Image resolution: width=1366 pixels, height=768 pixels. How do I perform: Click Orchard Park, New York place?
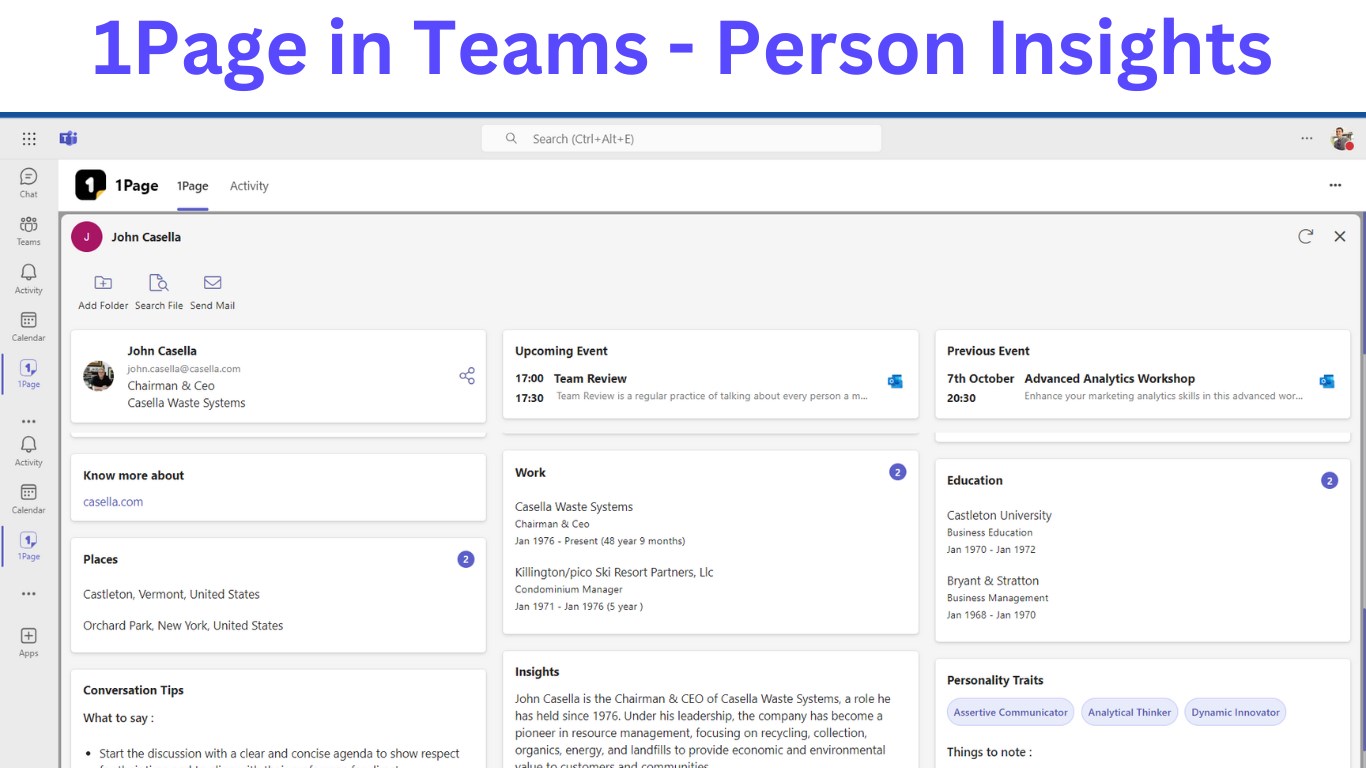(x=183, y=626)
